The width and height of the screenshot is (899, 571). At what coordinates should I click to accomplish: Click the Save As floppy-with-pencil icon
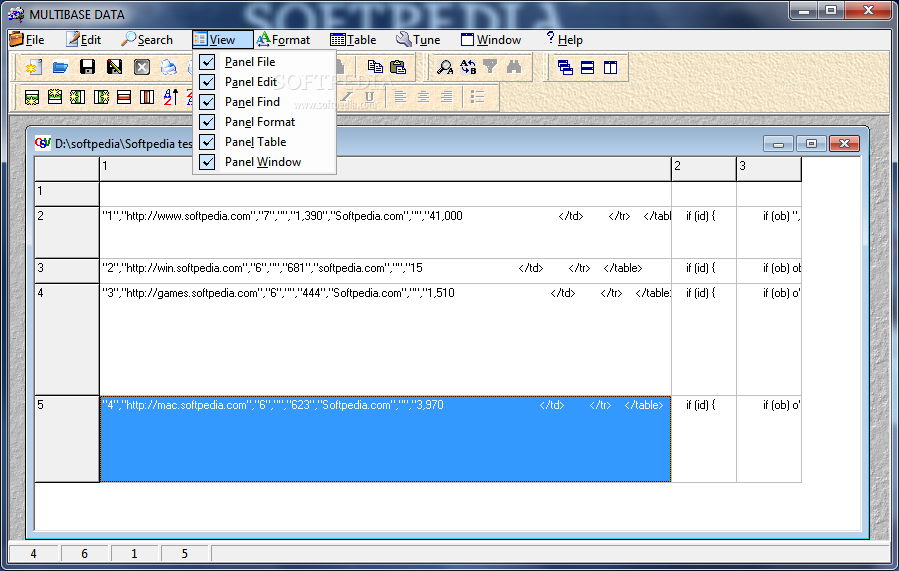point(115,67)
